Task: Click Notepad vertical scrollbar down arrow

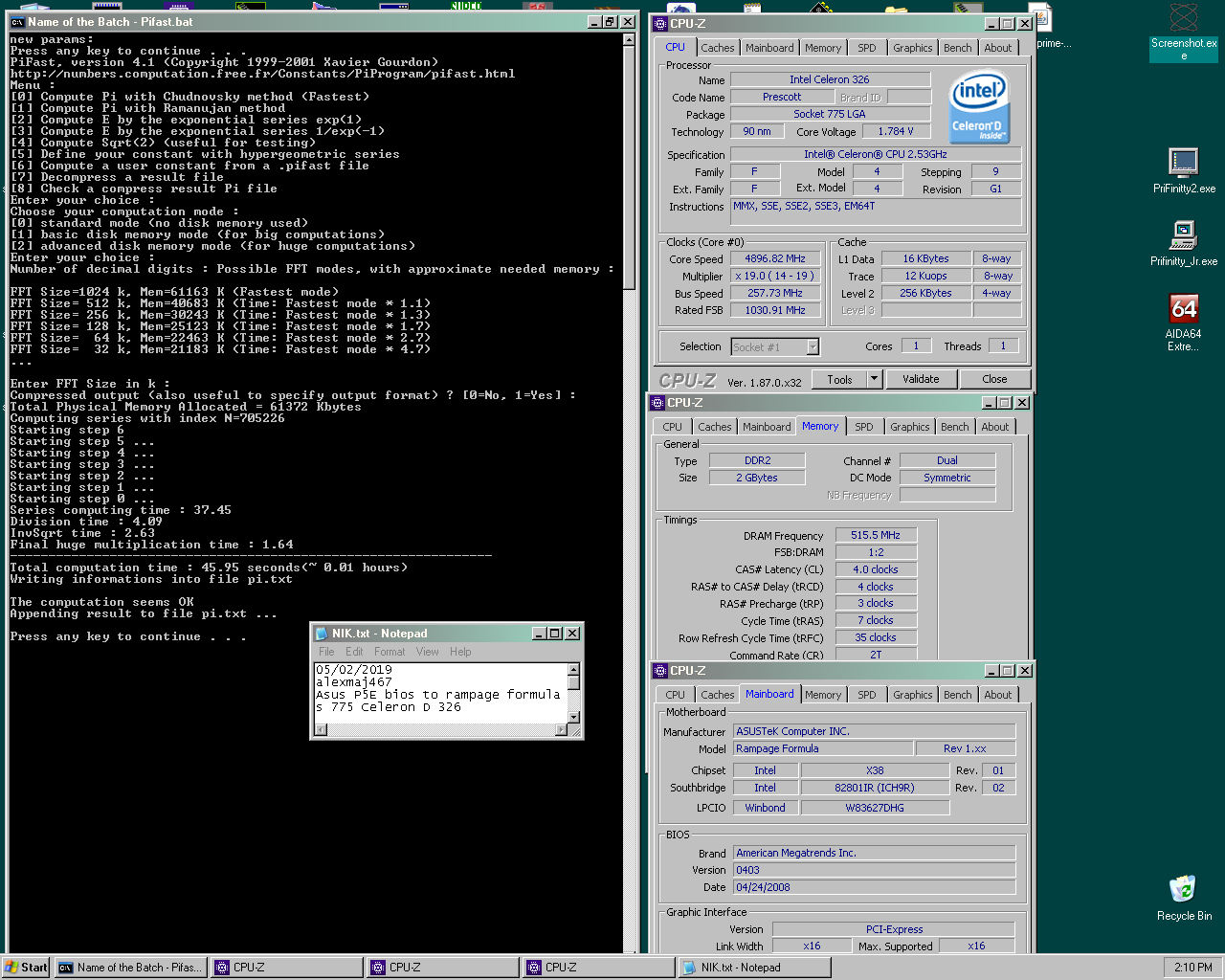Action: point(573,717)
